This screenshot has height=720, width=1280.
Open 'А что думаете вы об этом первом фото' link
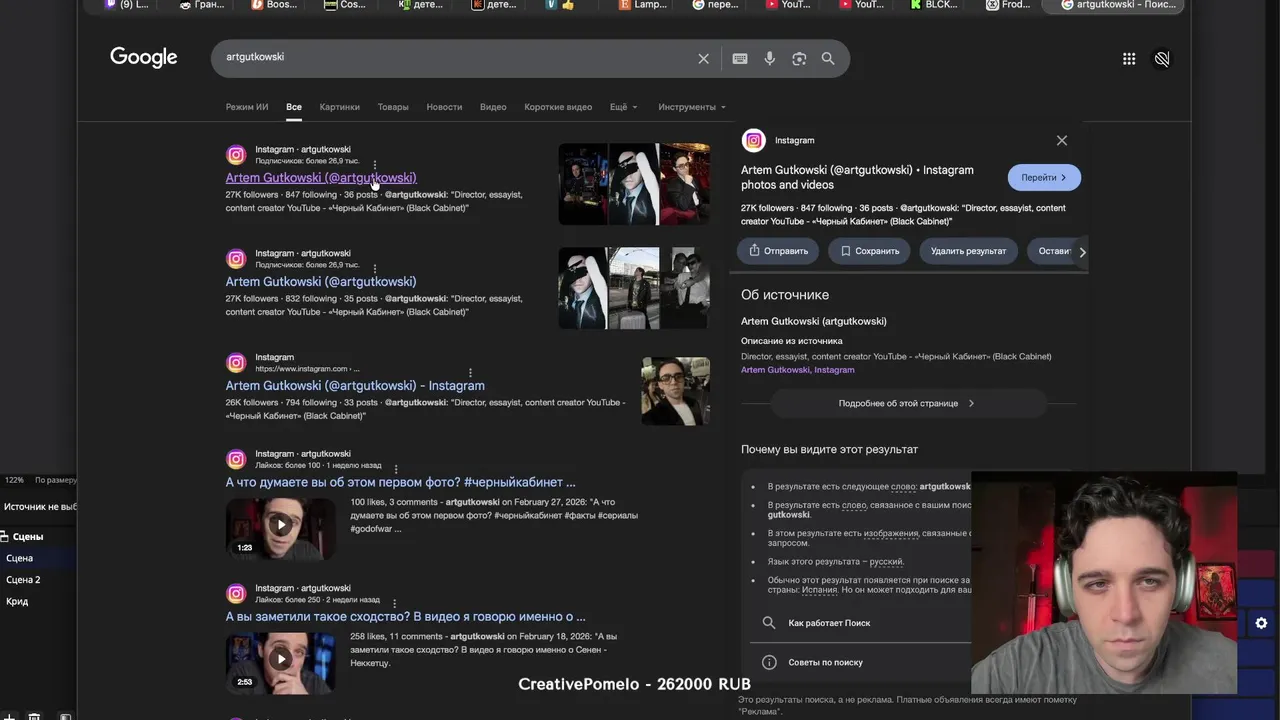click(x=400, y=482)
